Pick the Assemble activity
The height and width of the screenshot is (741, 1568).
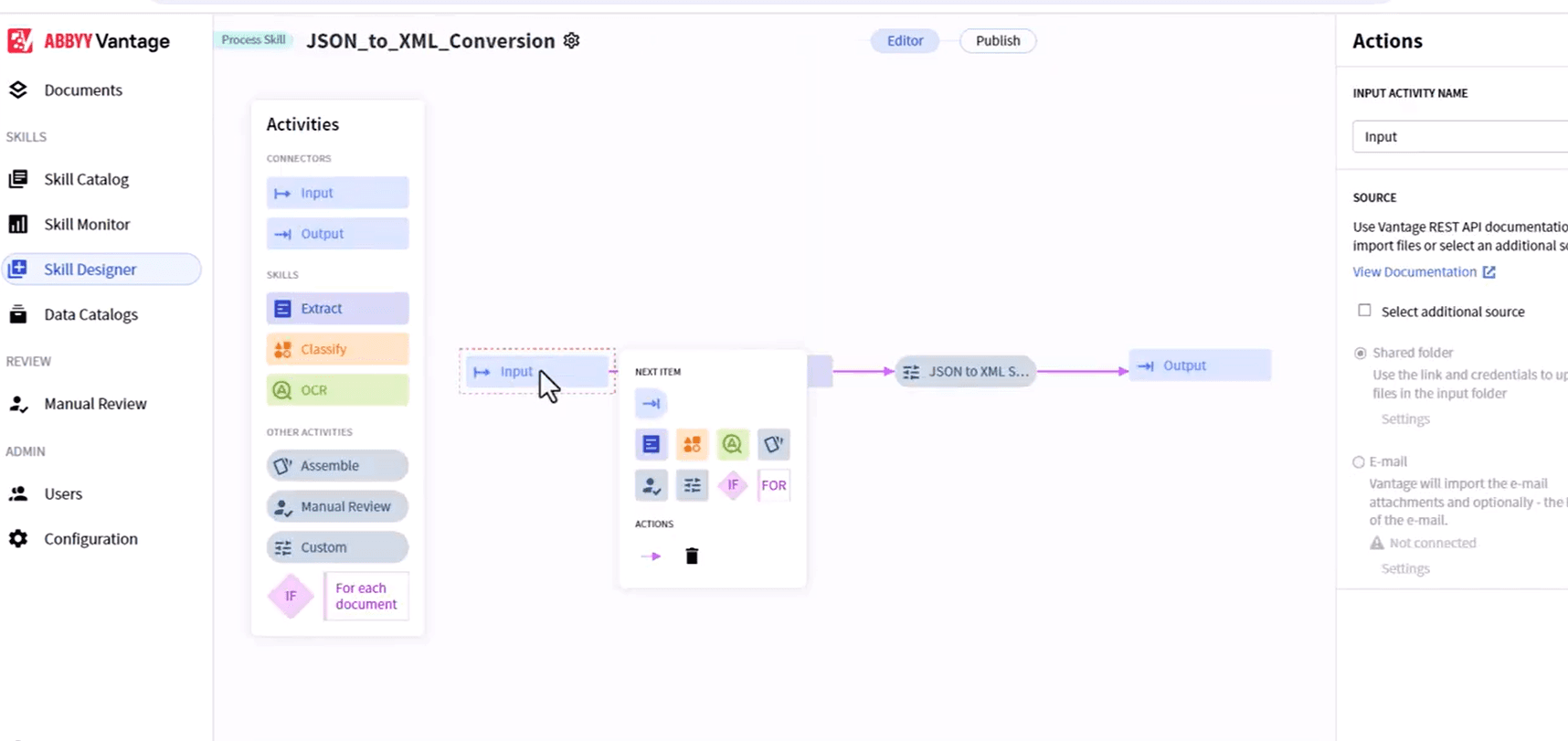click(337, 466)
